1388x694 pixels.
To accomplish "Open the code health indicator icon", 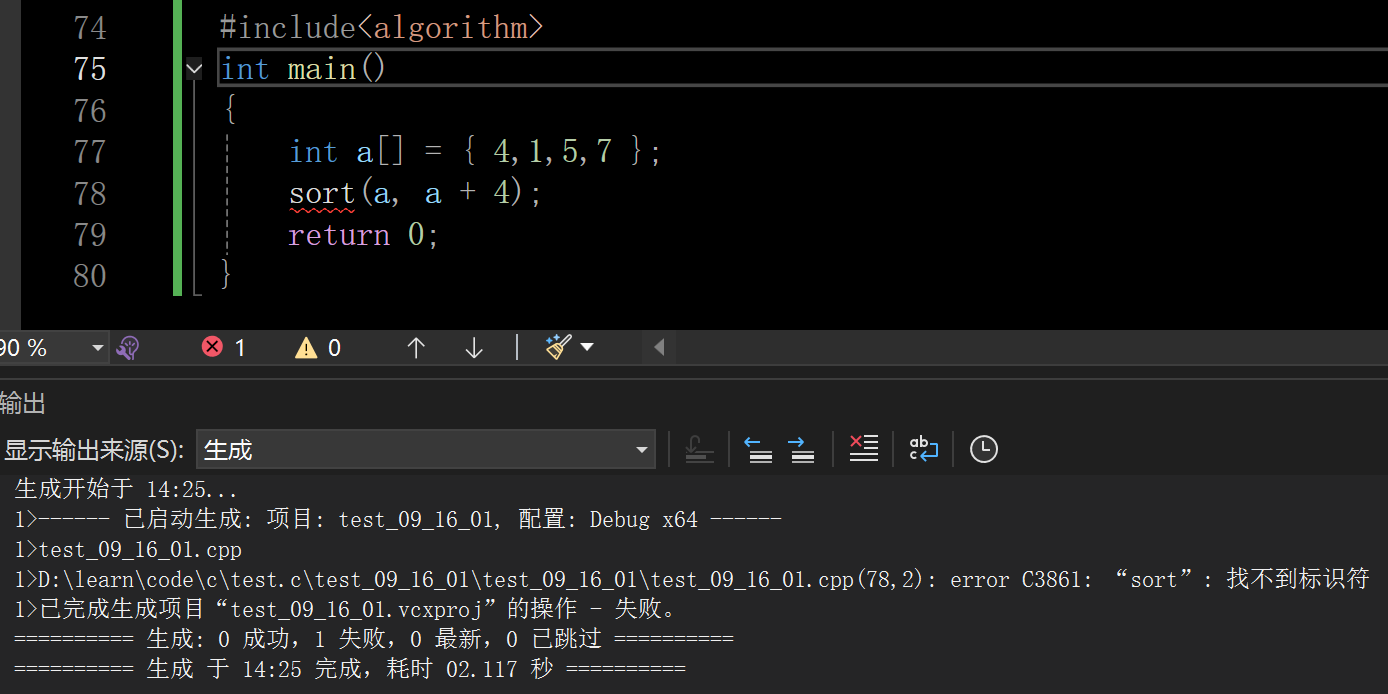I will [128, 348].
